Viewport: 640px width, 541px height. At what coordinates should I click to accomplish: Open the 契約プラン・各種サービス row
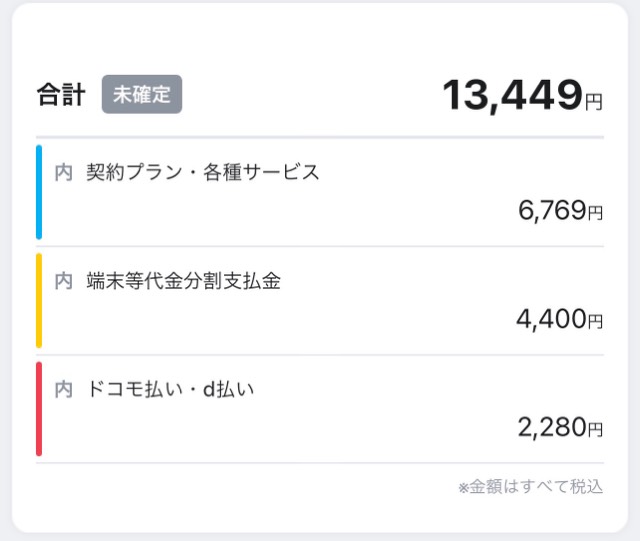tap(320, 192)
